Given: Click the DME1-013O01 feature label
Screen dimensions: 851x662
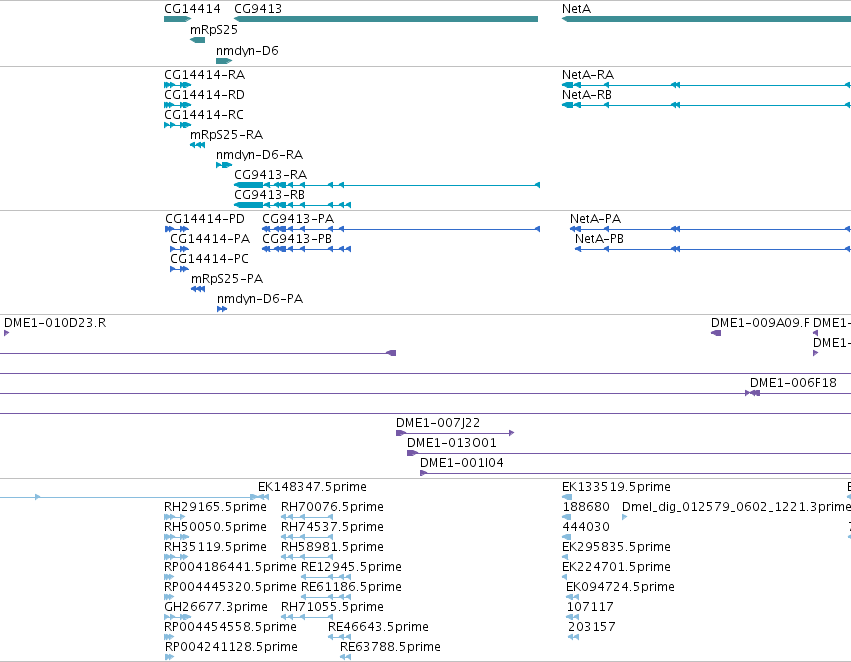Looking at the screenshot, I should [452, 443].
